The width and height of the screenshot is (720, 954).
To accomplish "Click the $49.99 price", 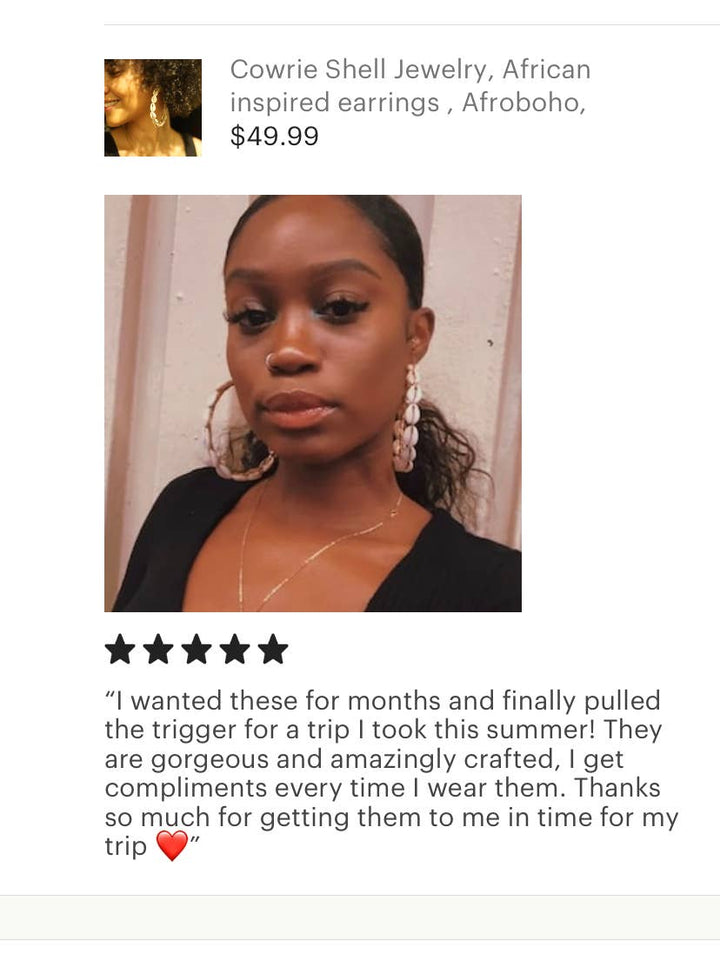I will pos(274,136).
